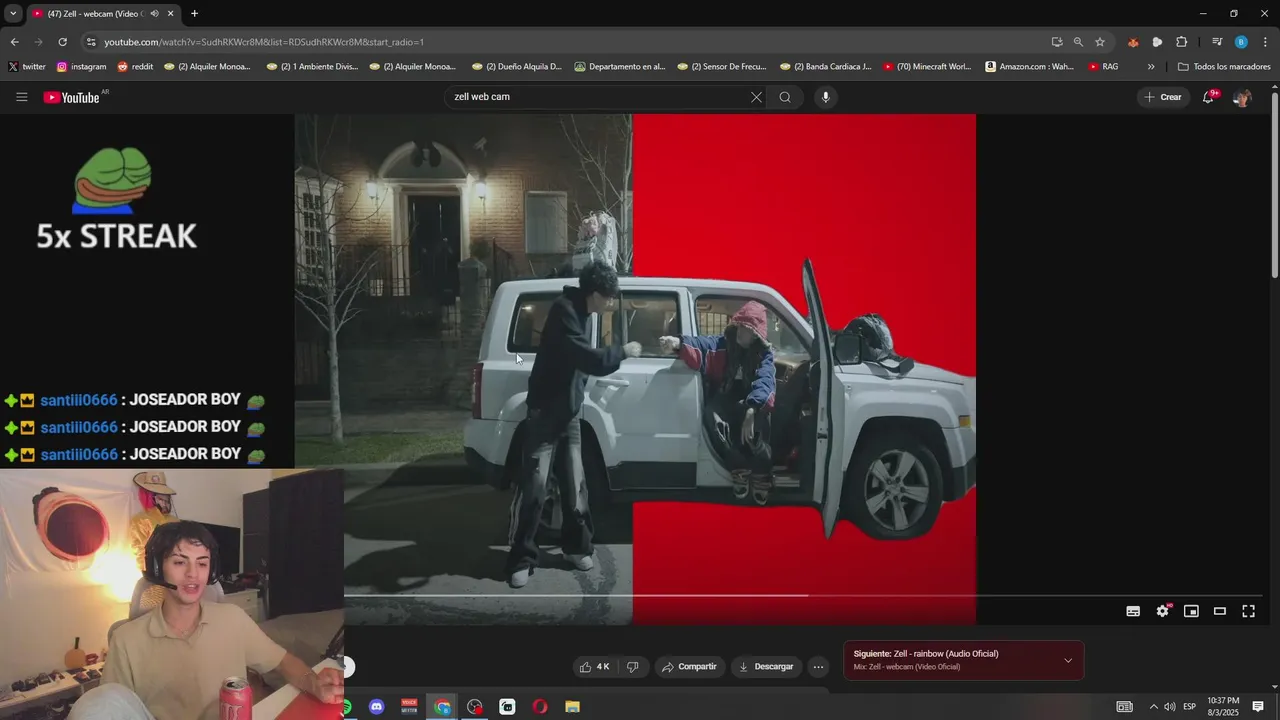
Task: Open the next track 'Zell - rainbow (Audio Oficial)'
Action: (x=925, y=654)
